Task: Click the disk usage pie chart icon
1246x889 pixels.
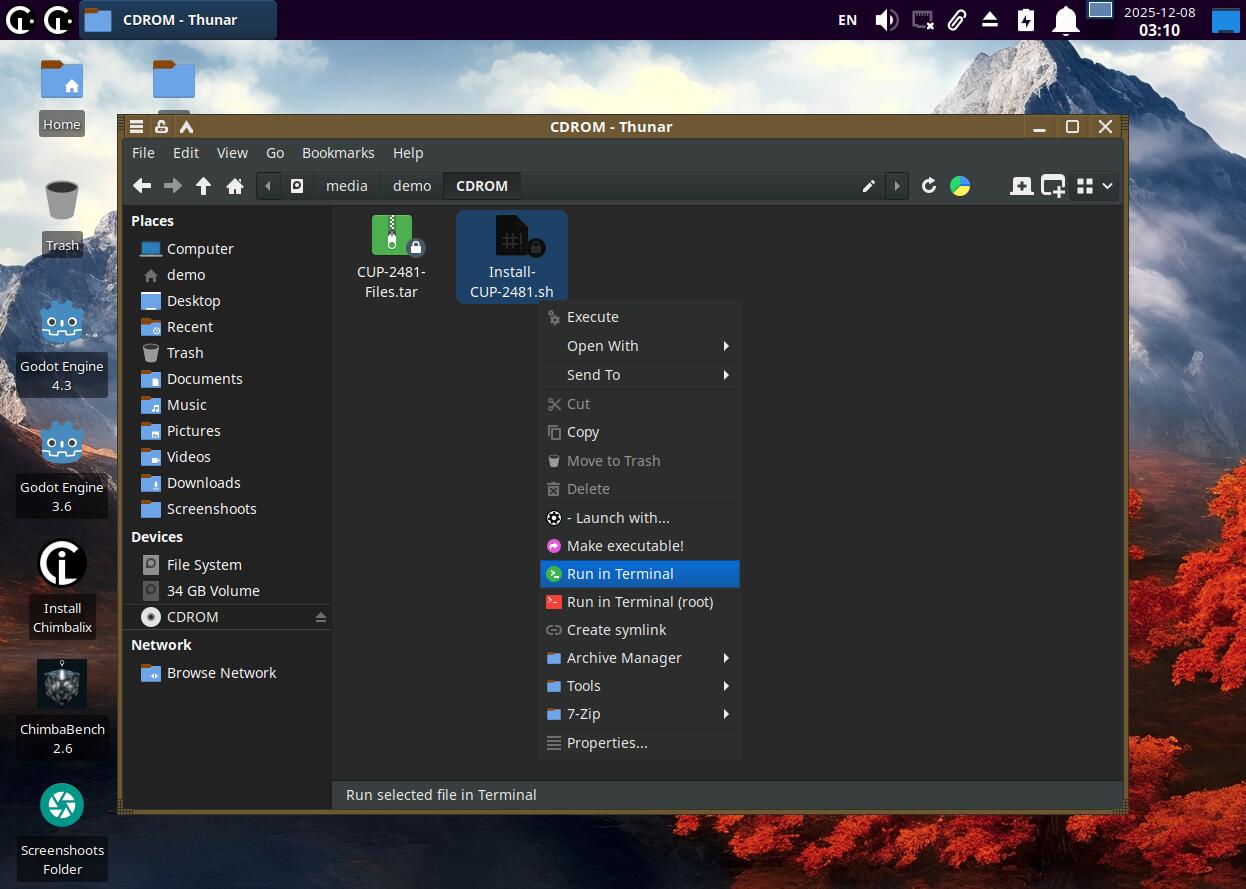Action: [960, 186]
